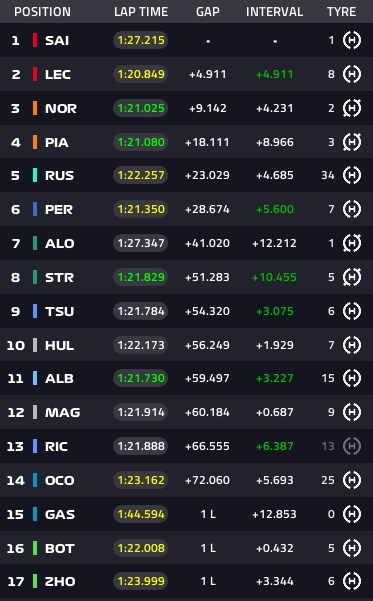Click the TYRE column header
The height and width of the screenshot is (601, 373).
(x=342, y=12)
